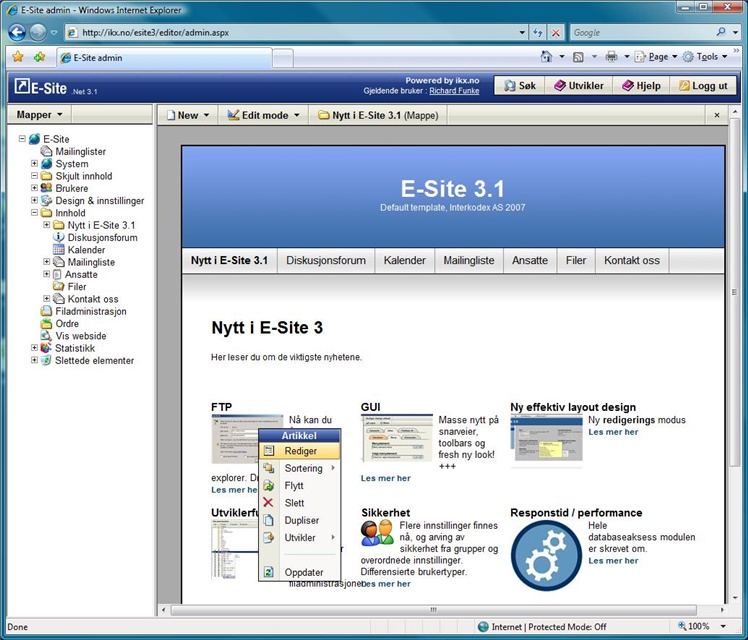Click the Responstid gears thumbnail image
Image resolution: width=748 pixels, height=640 pixels.
[546, 555]
